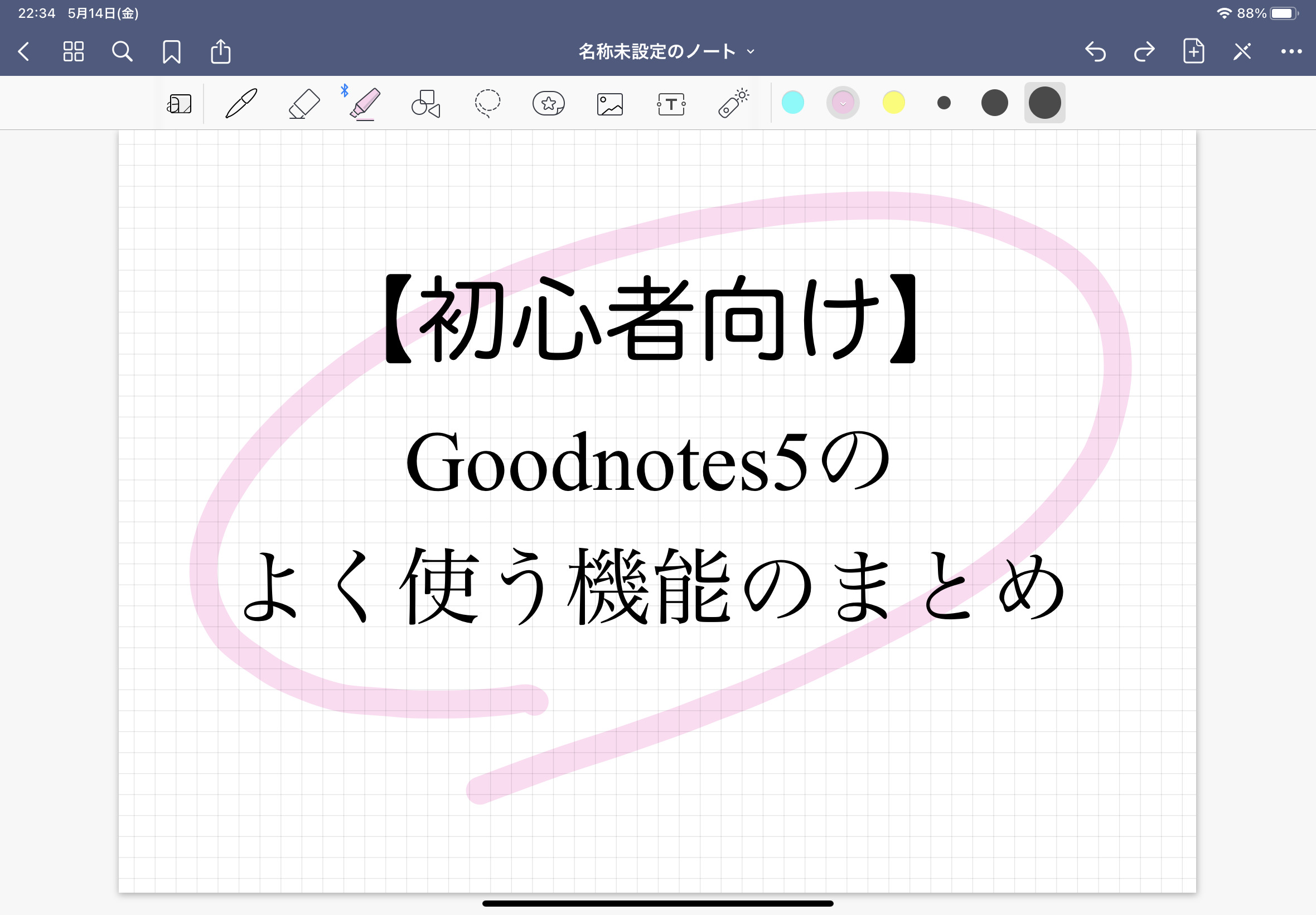Select the largest stroke thickness
The image size is (1316, 915).
pos(1044,103)
